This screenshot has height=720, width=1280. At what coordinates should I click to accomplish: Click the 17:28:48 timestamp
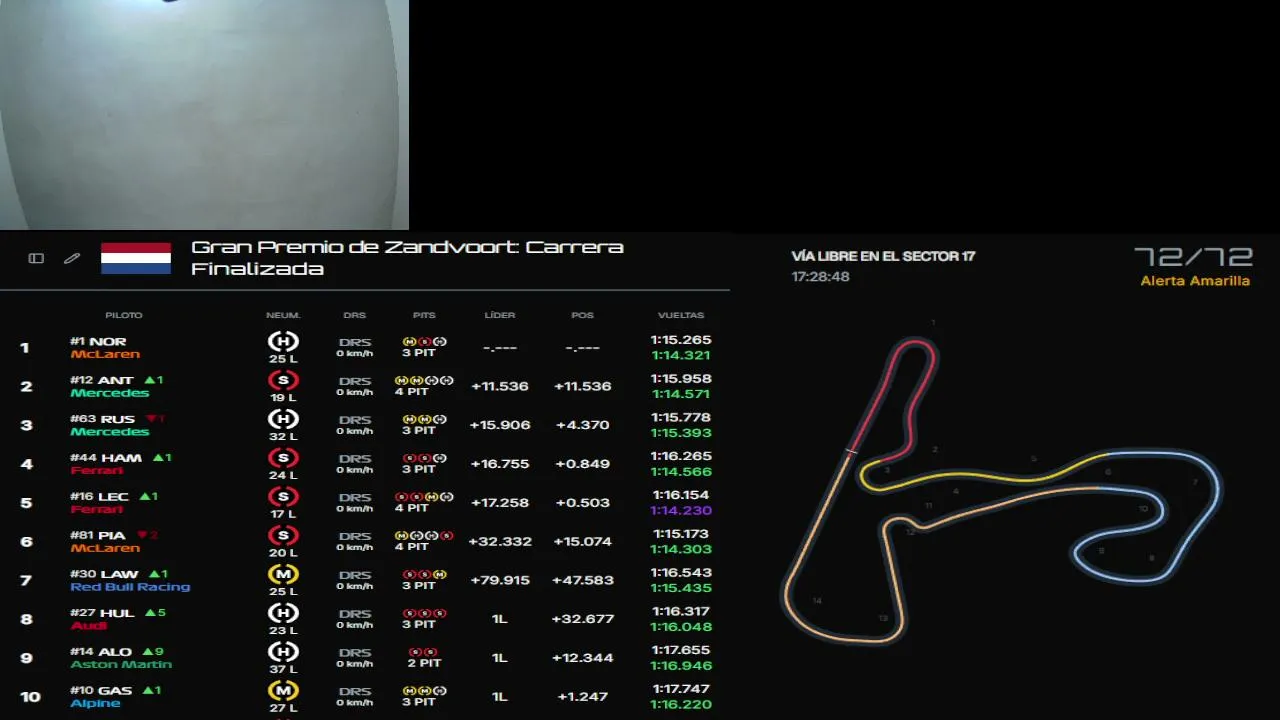(x=820, y=277)
